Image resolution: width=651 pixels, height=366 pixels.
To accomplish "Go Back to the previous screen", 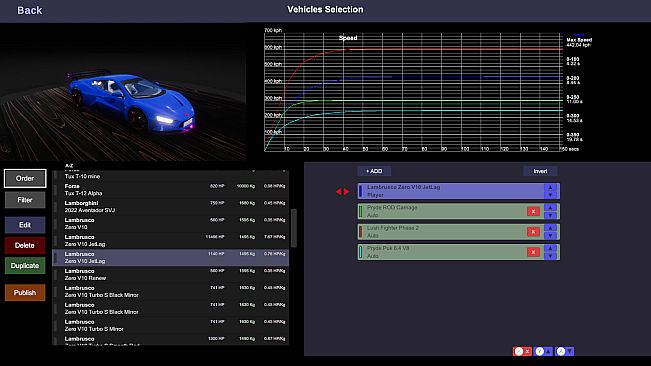I will (x=29, y=10).
